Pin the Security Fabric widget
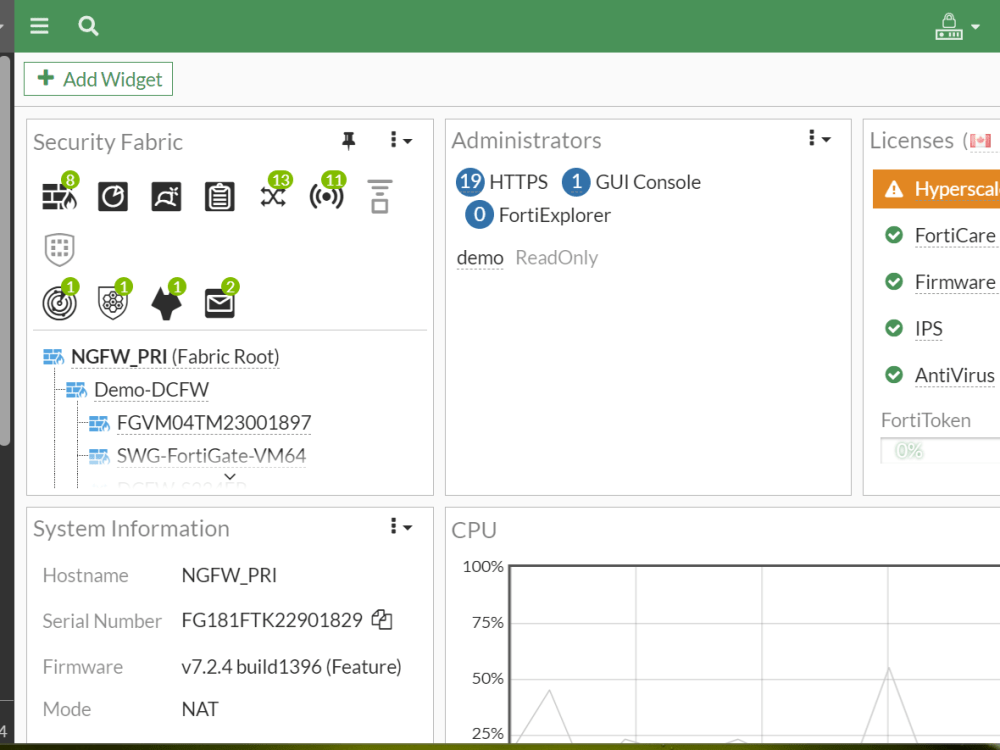 point(348,140)
